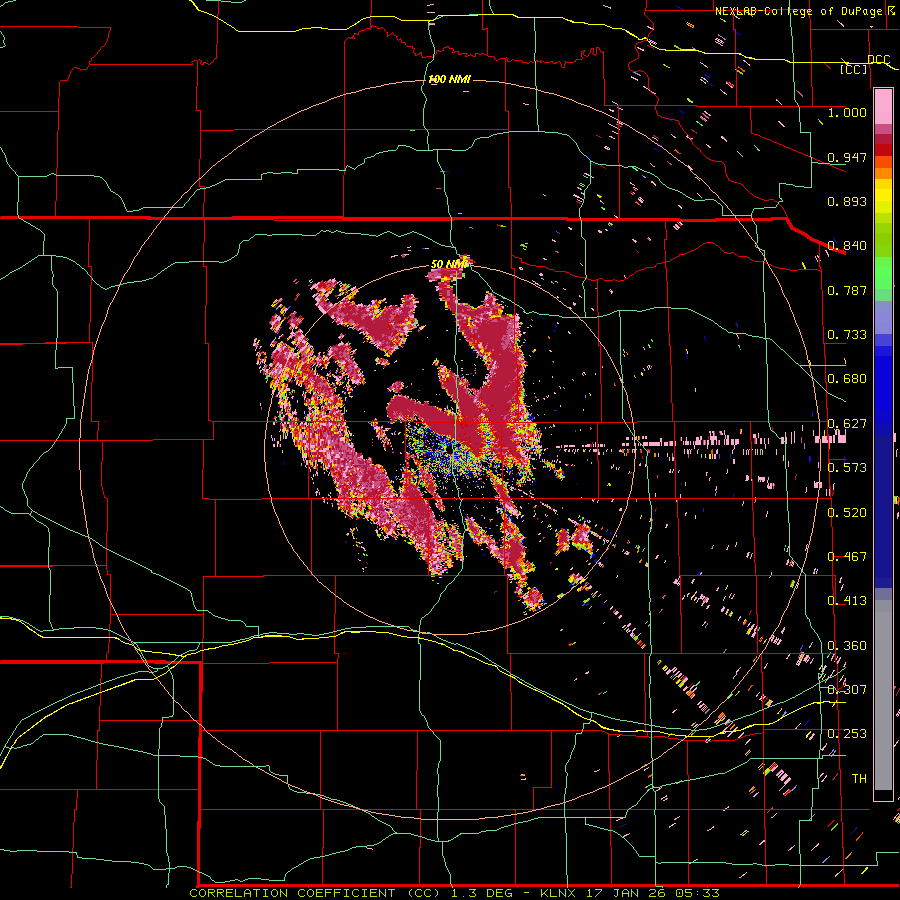Click the TH label at scale bottom

click(x=859, y=779)
